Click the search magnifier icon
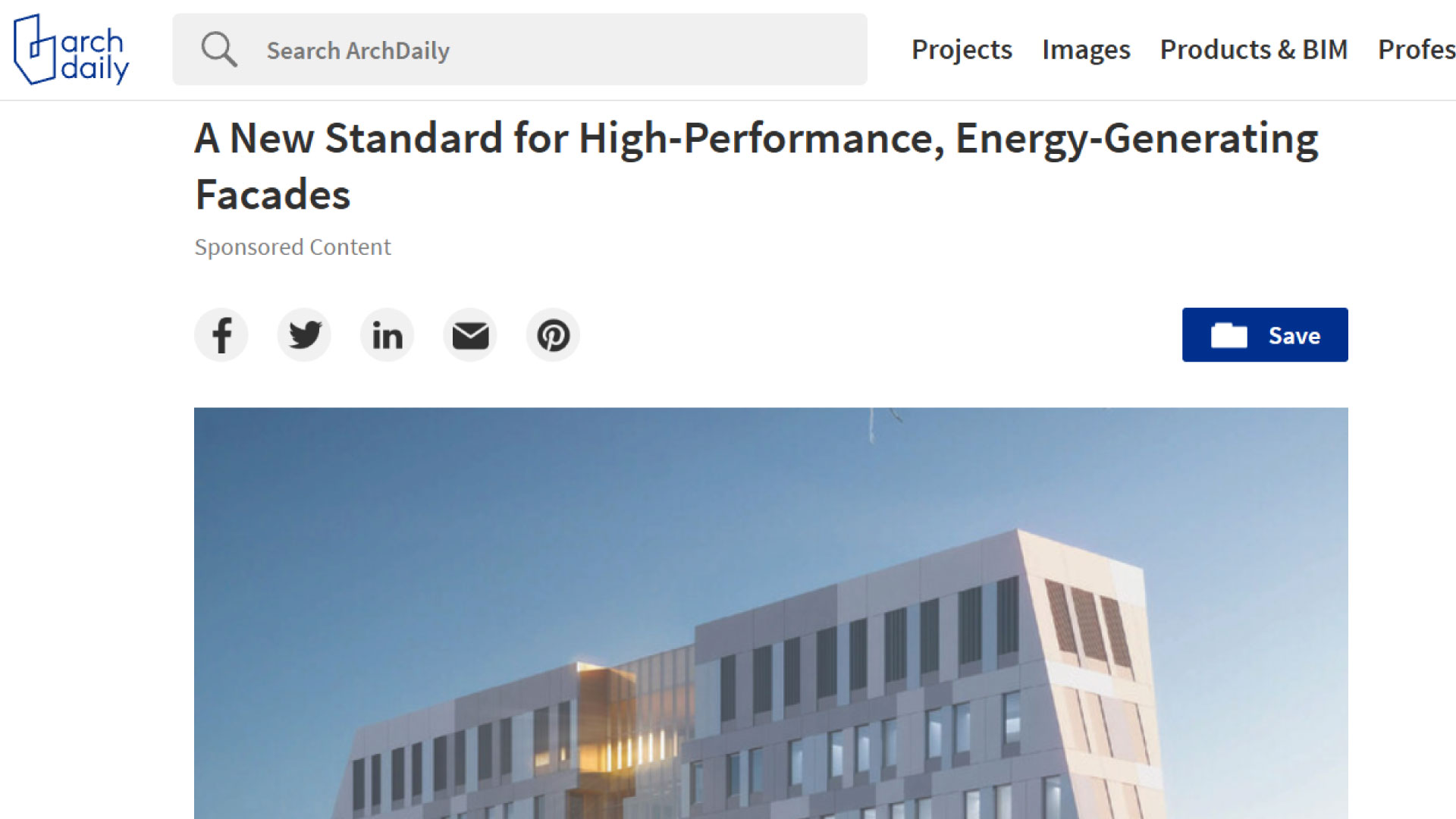The height and width of the screenshot is (819, 1456). point(218,49)
